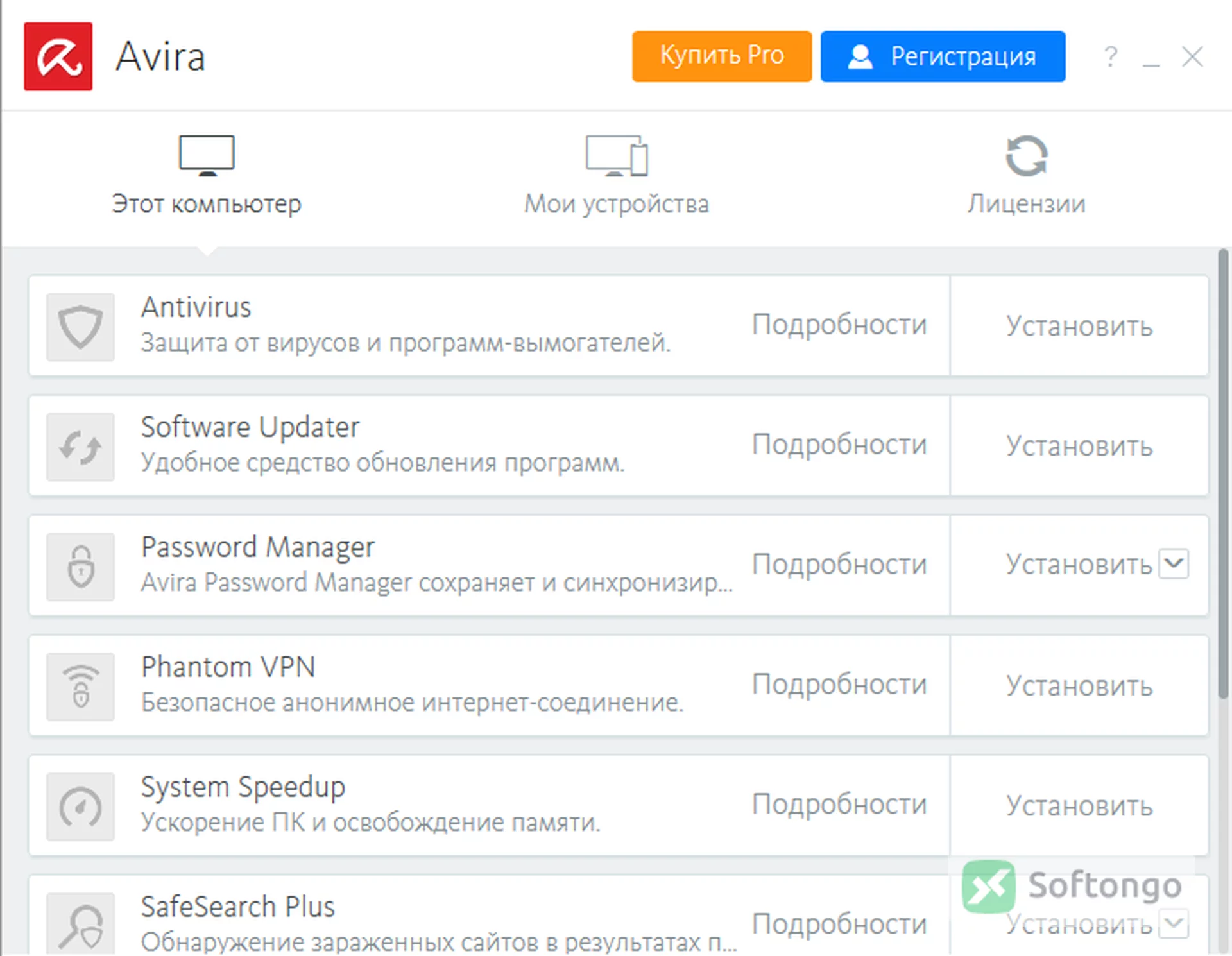The width and height of the screenshot is (1232, 956).
Task: Expand the Password Manager install dropdown arrow
Action: tap(1174, 564)
